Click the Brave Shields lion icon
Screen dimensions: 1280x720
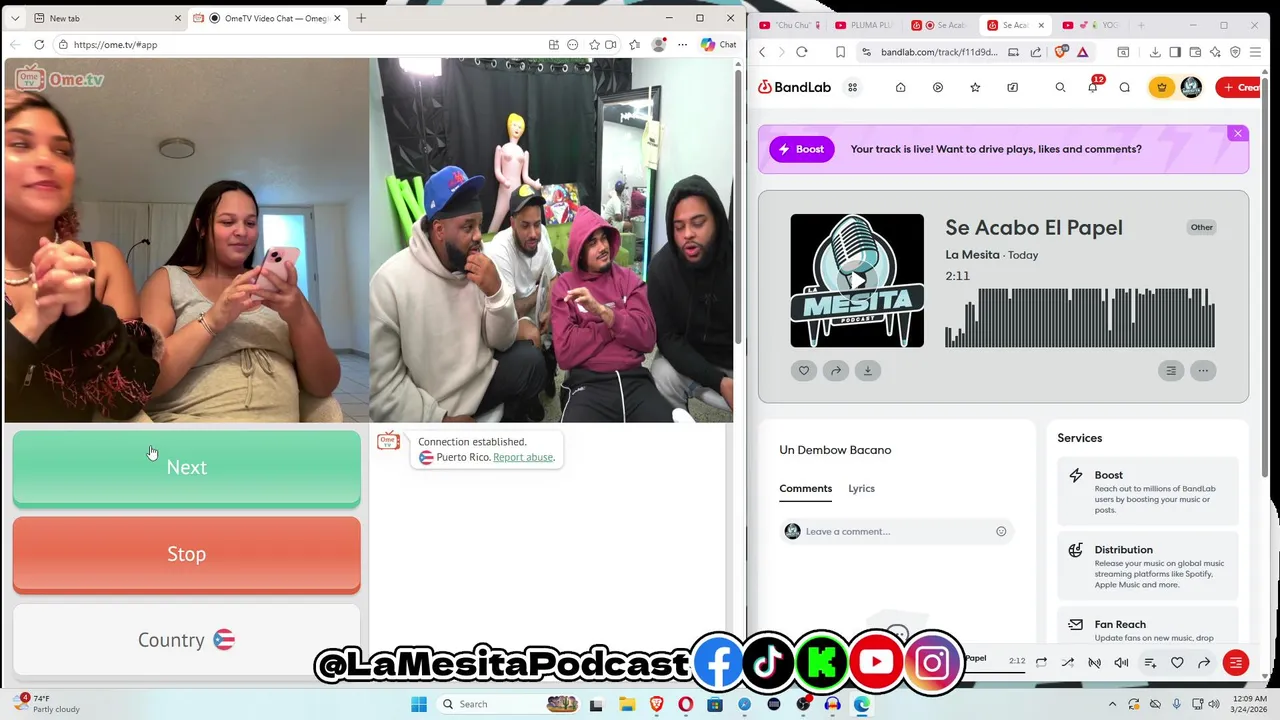(1061, 52)
